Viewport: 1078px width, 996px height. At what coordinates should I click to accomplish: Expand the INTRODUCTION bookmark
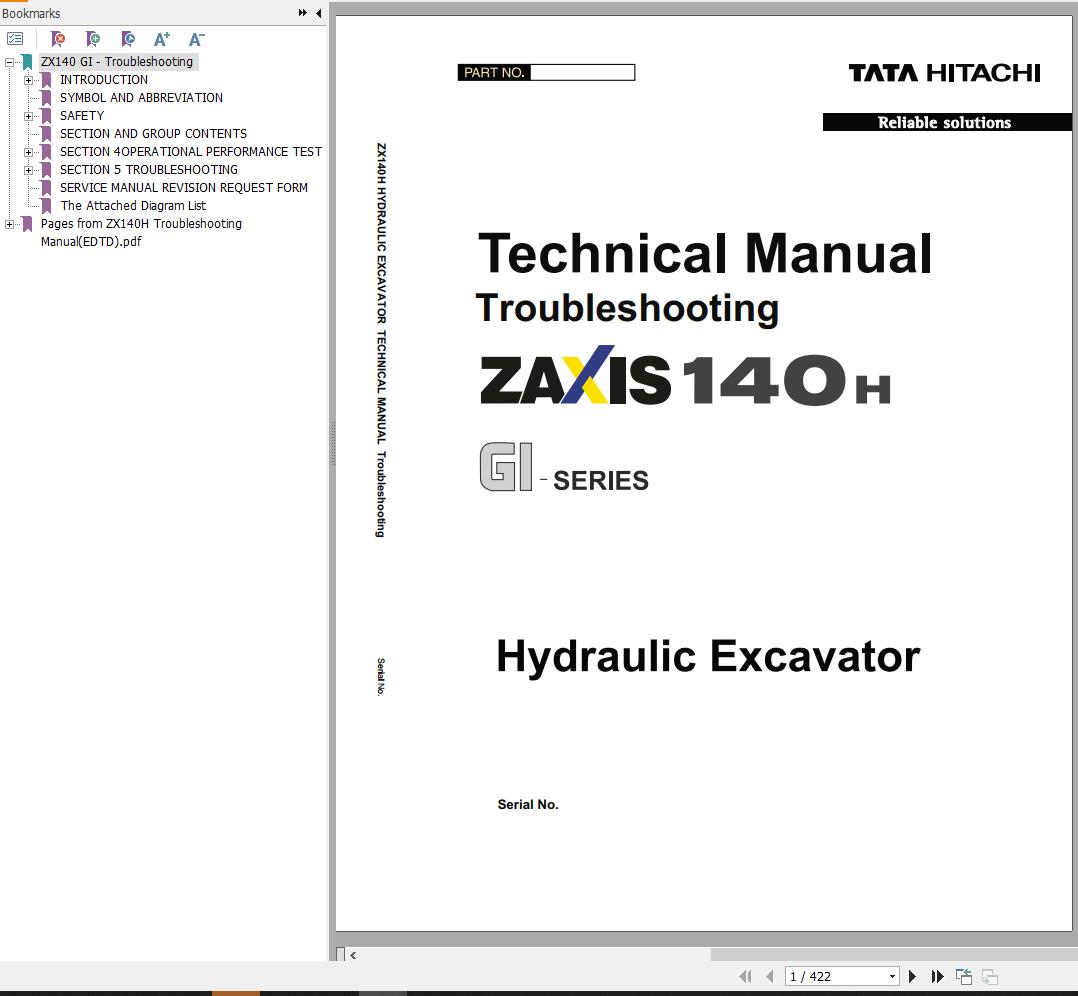coord(28,80)
